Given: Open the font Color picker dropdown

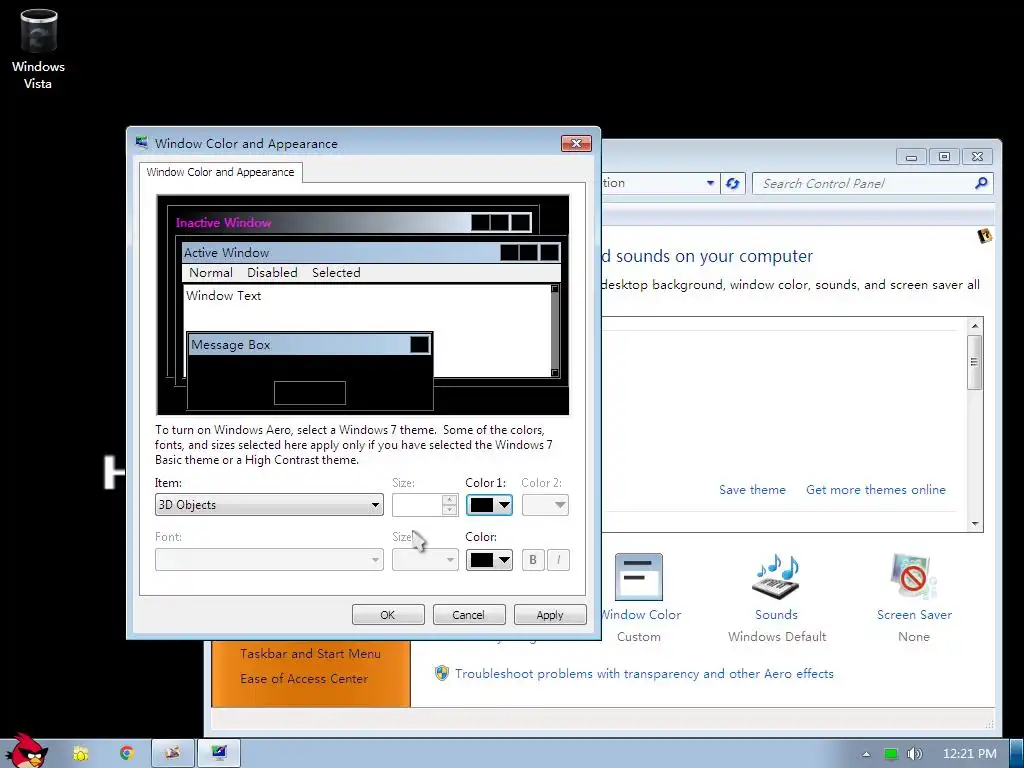Looking at the screenshot, I should (489, 560).
